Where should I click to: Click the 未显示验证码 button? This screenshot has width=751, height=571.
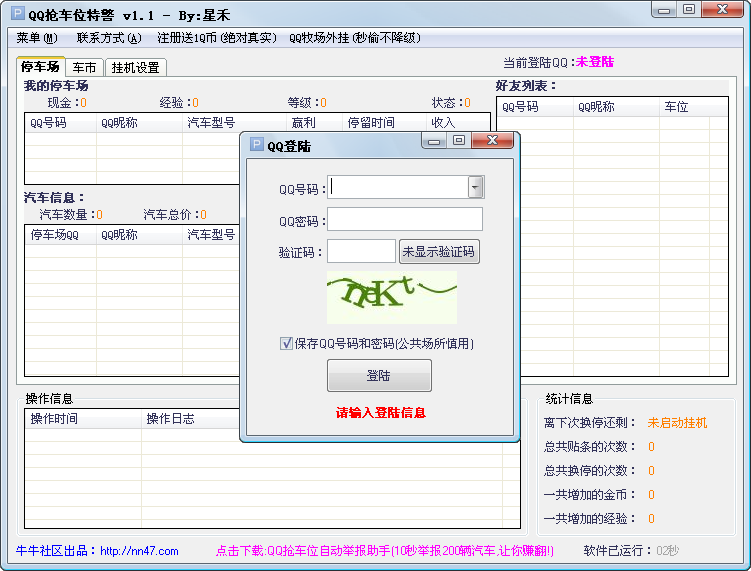click(x=439, y=251)
